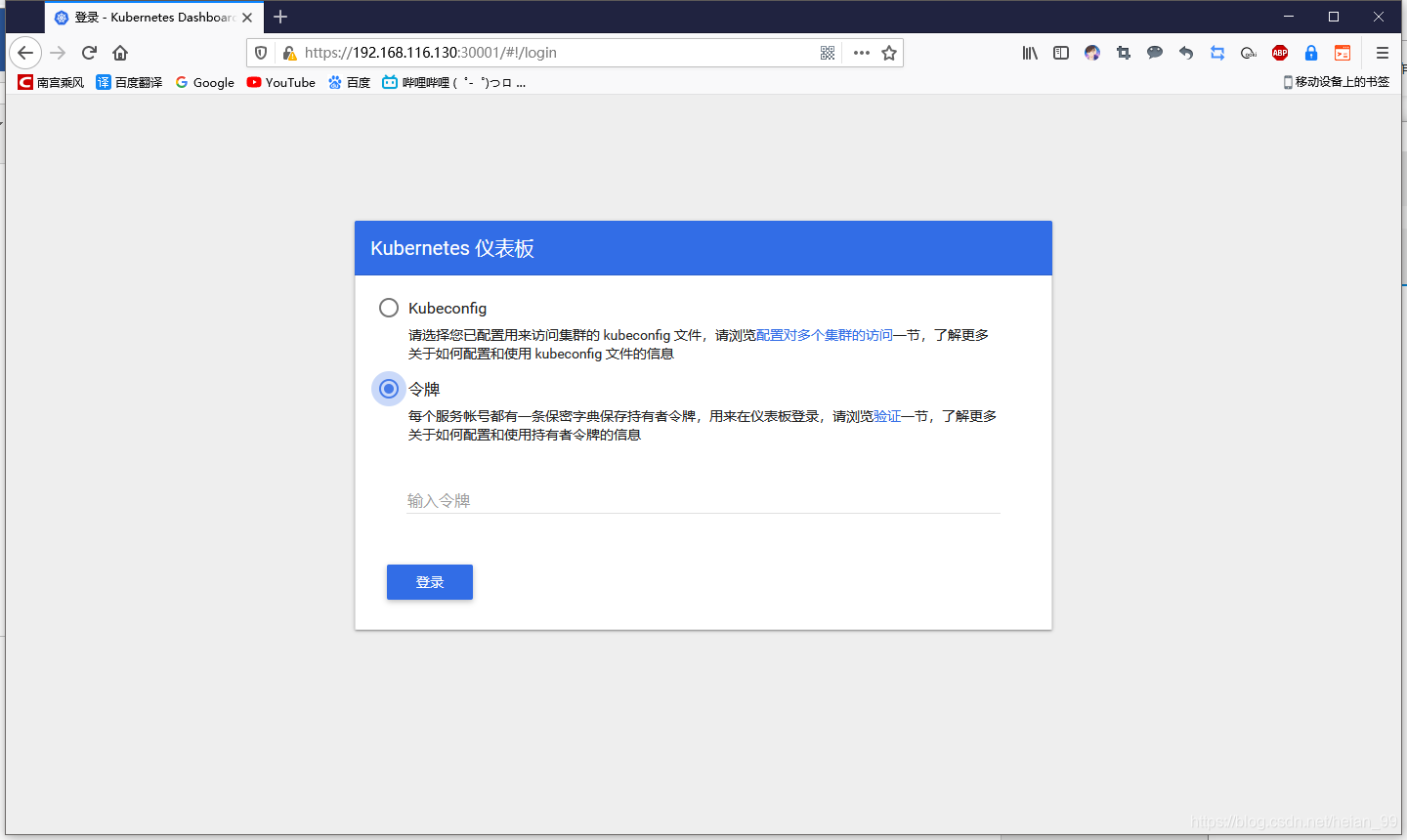
Task: Click the address bar URL text
Action: 430,53
